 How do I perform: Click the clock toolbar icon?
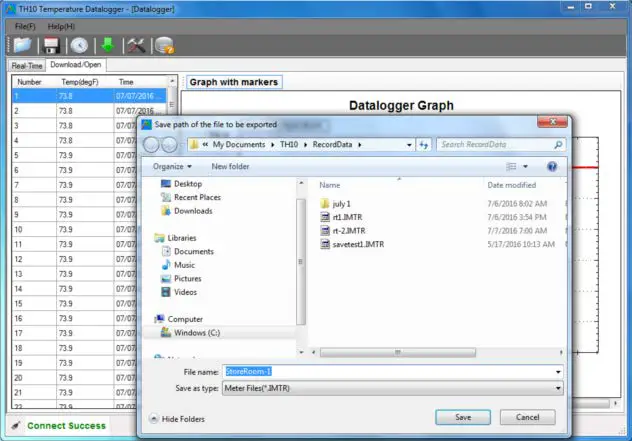[x=79, y=45]
